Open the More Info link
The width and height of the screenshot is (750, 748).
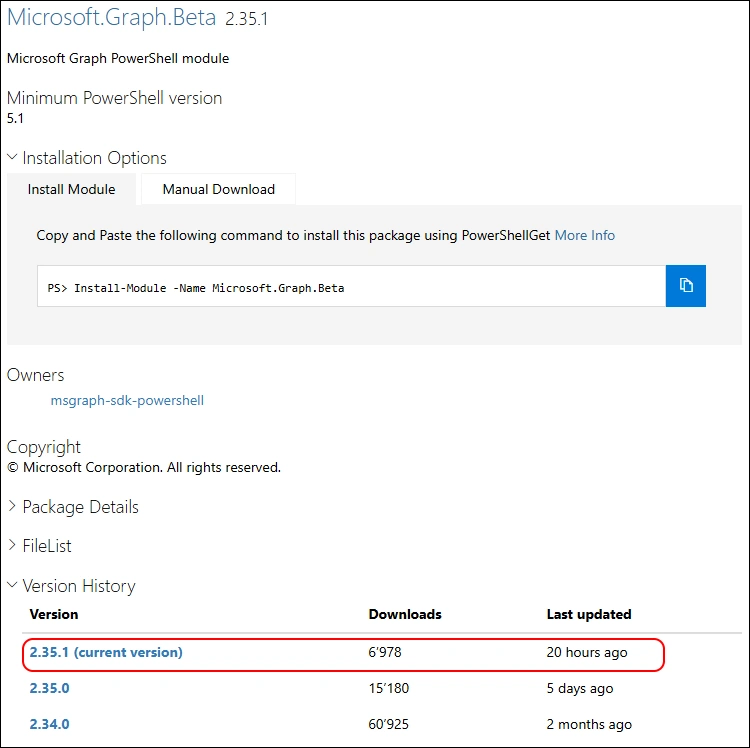coord(585,236)
